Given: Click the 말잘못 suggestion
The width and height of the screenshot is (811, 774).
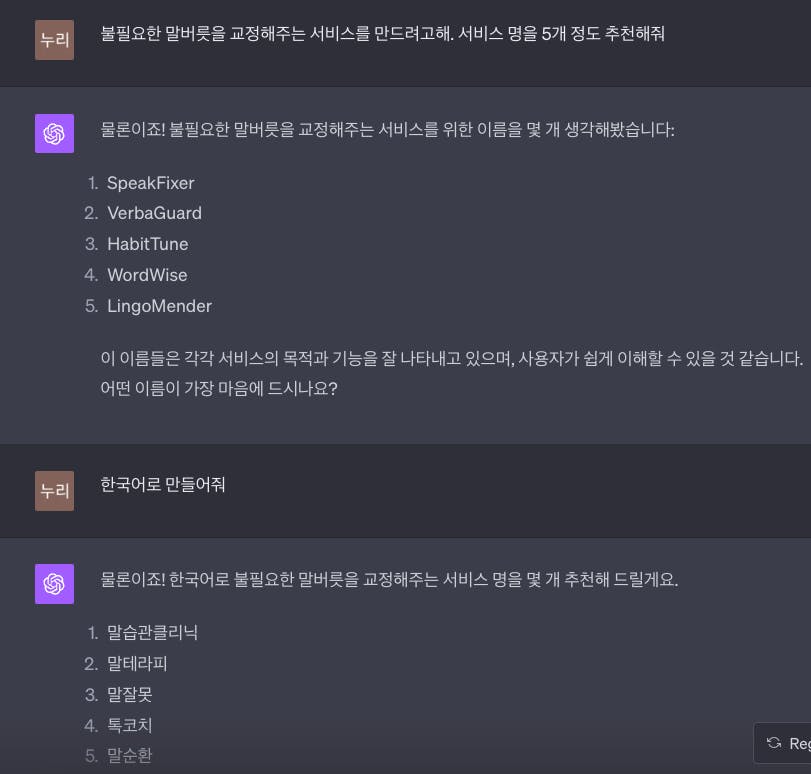Looking at the screenshot, I should click(129, 694).
